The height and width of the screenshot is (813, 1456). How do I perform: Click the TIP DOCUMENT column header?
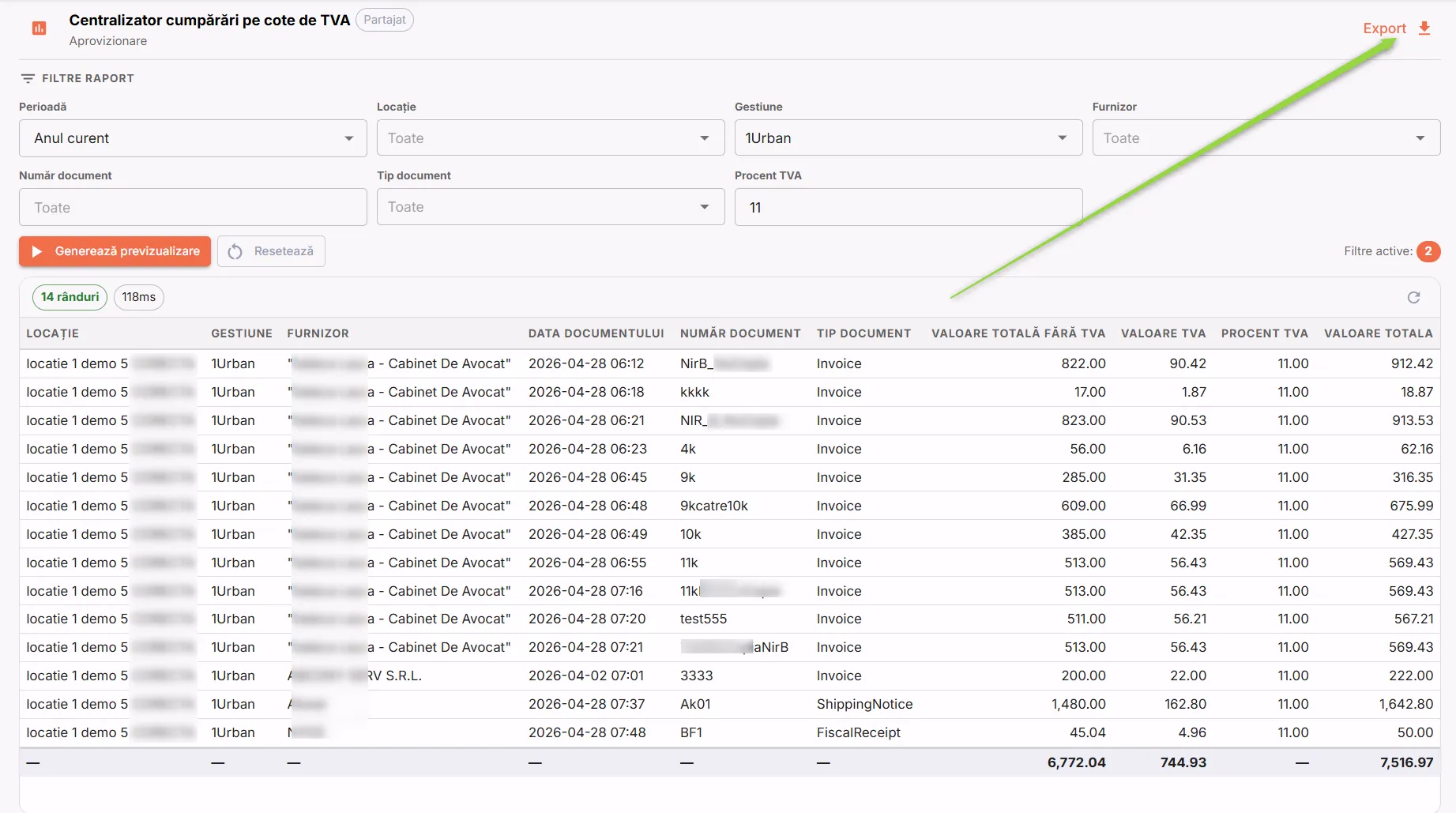tap(864, 333)
